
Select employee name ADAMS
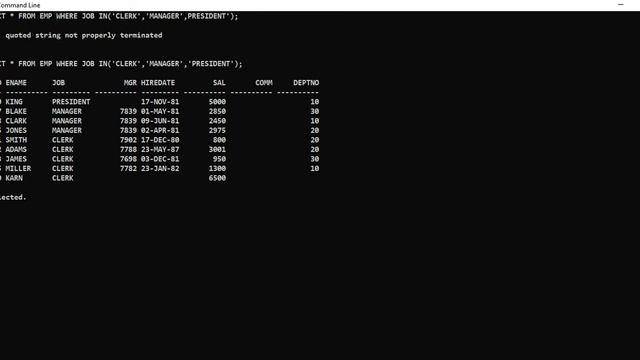(x=16, y=150)
